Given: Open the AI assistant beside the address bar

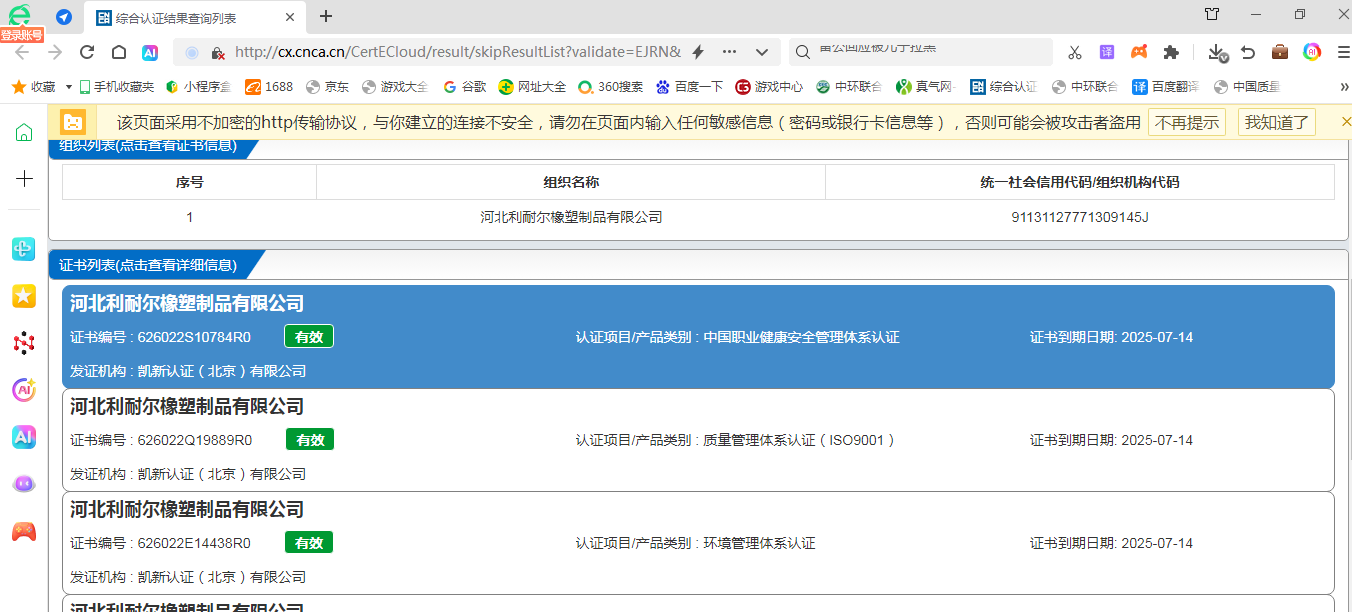Looking at the screenshot, I should tap(150, 52).
